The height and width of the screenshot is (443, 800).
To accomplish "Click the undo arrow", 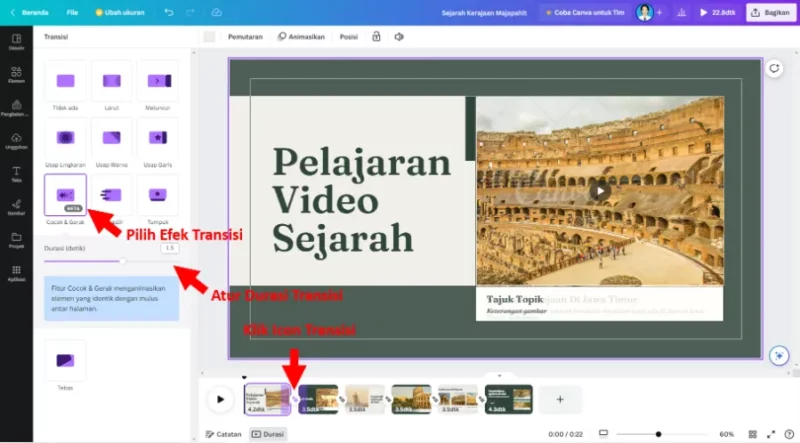I will pos(169,12).
